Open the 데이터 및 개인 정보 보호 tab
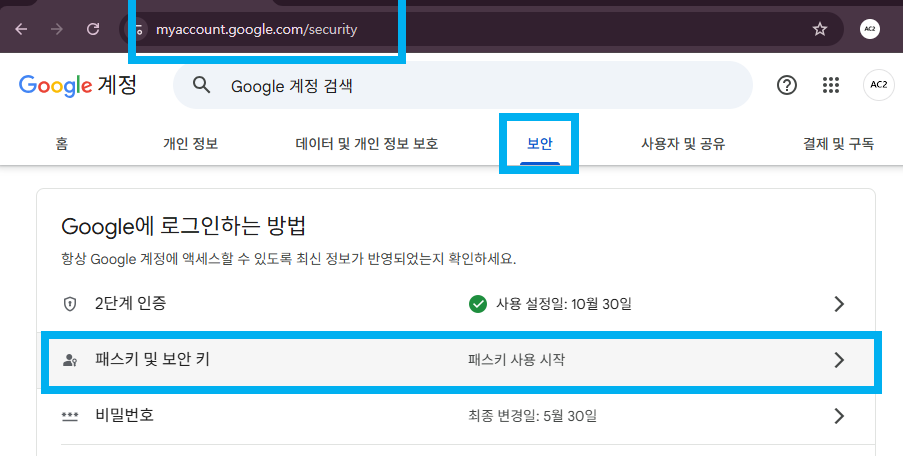 coord(367,143)
